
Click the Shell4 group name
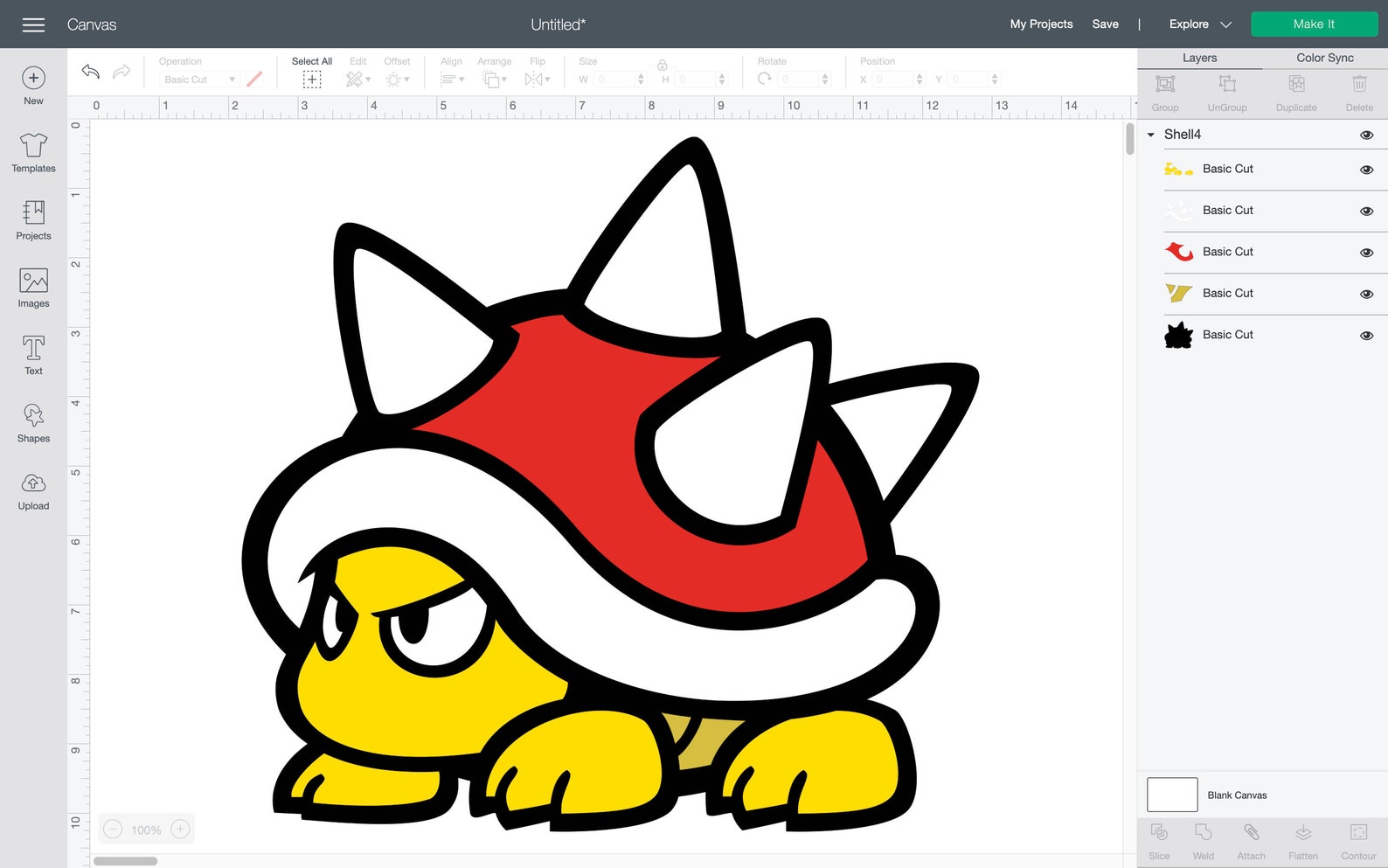(1182, 135)
